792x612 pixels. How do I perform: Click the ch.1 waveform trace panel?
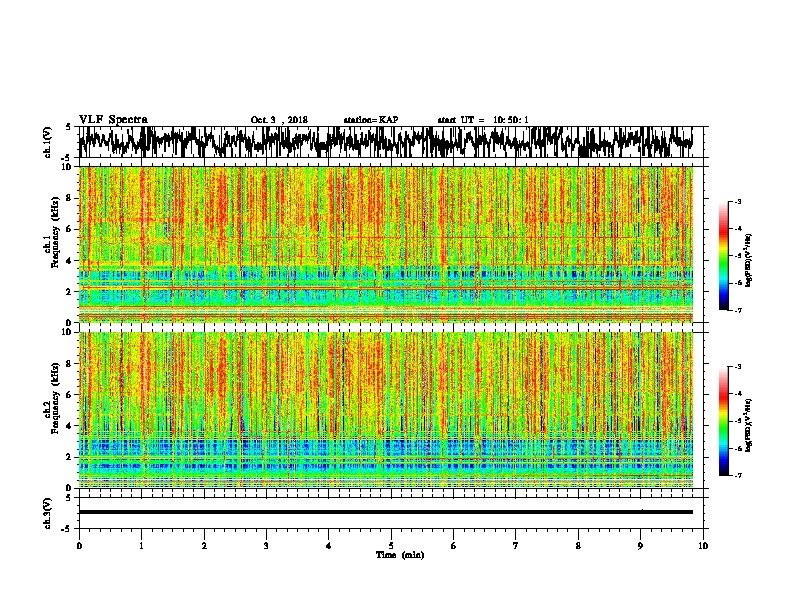click(x=390, y=142)
